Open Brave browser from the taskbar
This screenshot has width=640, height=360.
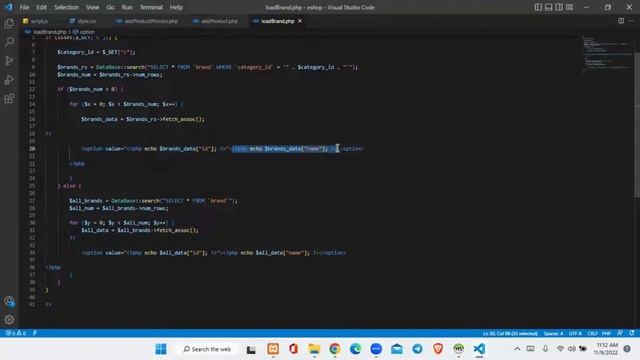[438, 349]
